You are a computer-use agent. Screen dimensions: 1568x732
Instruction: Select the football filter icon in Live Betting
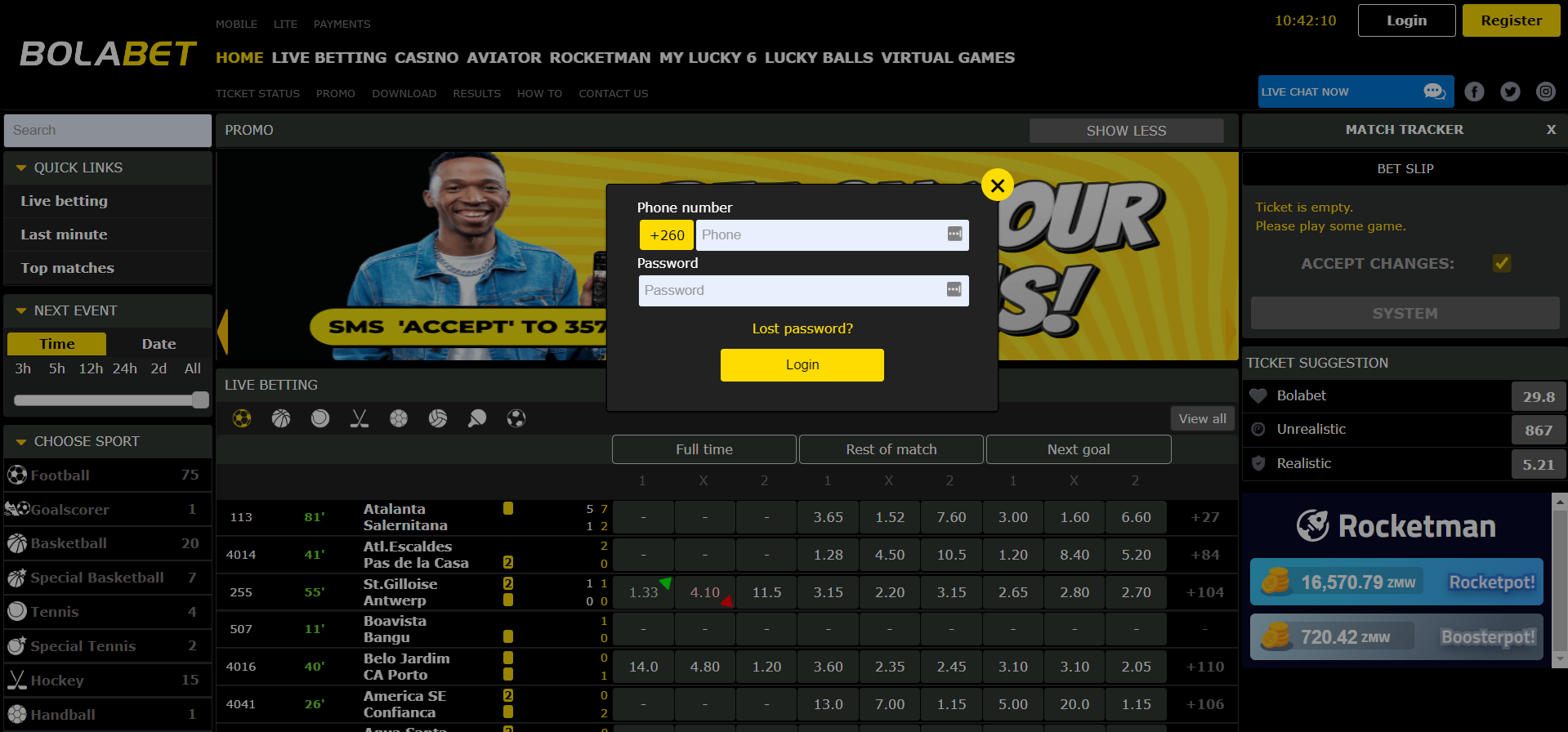coord(242,418)
